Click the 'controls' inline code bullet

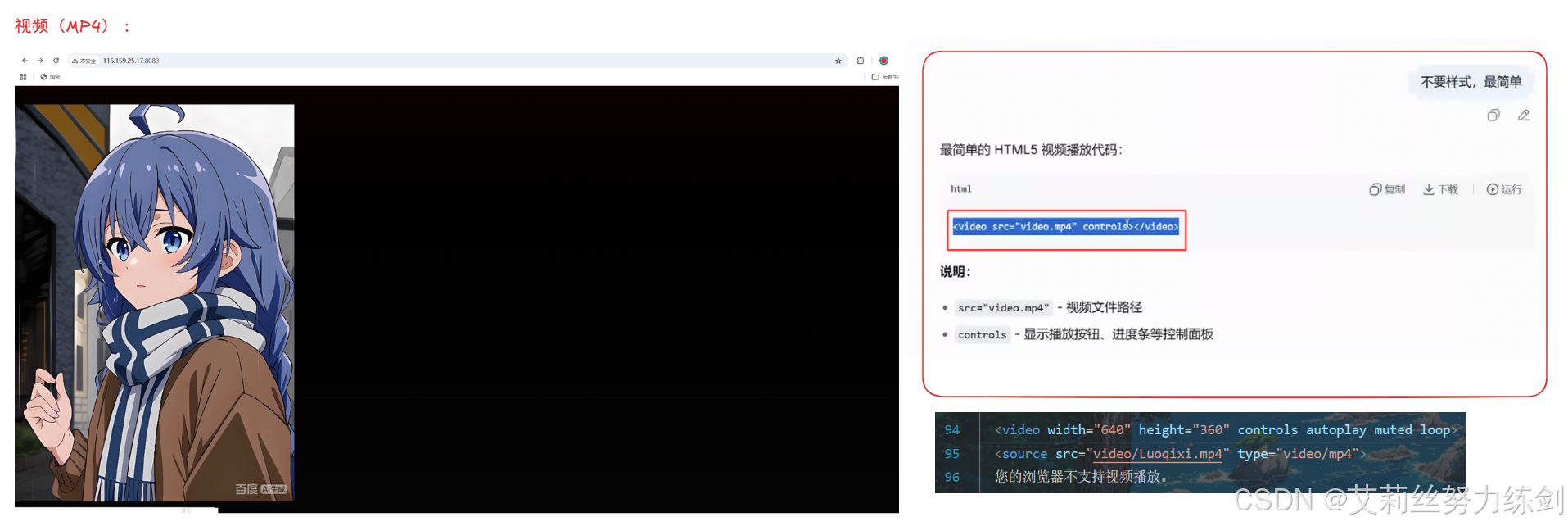[x=982, y=335]
